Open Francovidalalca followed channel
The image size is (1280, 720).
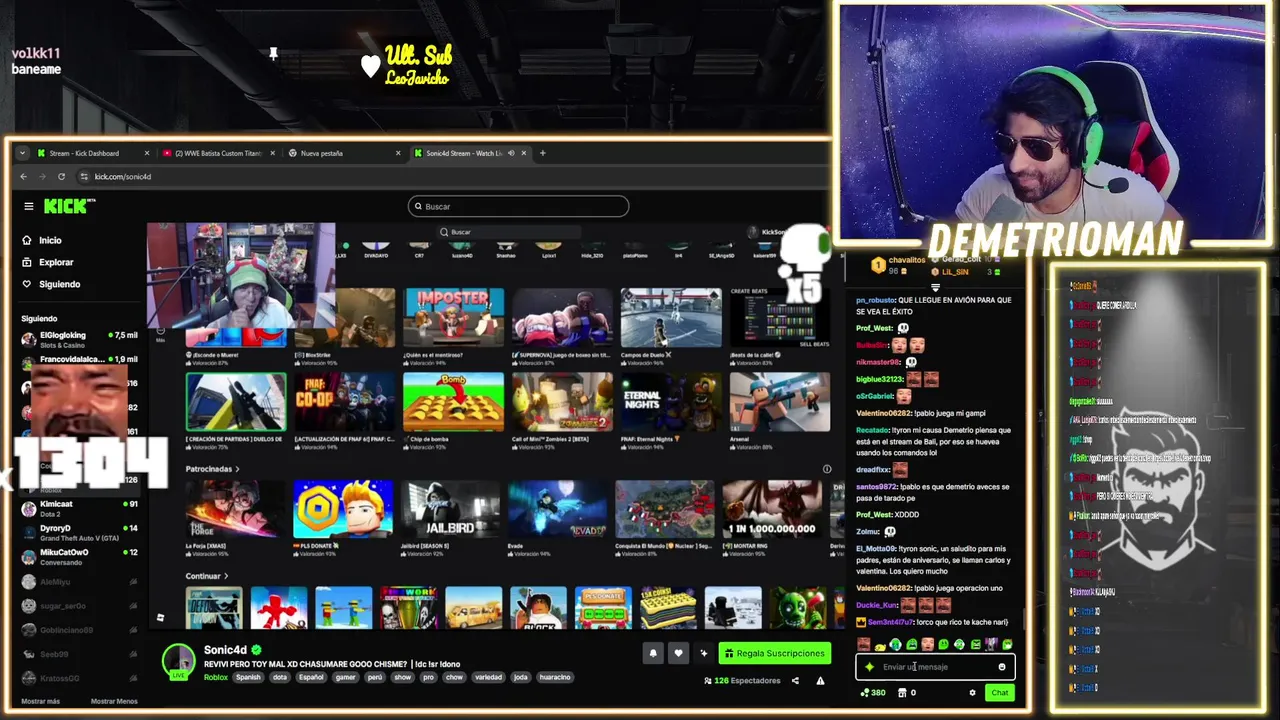click(x=80, y=359)
